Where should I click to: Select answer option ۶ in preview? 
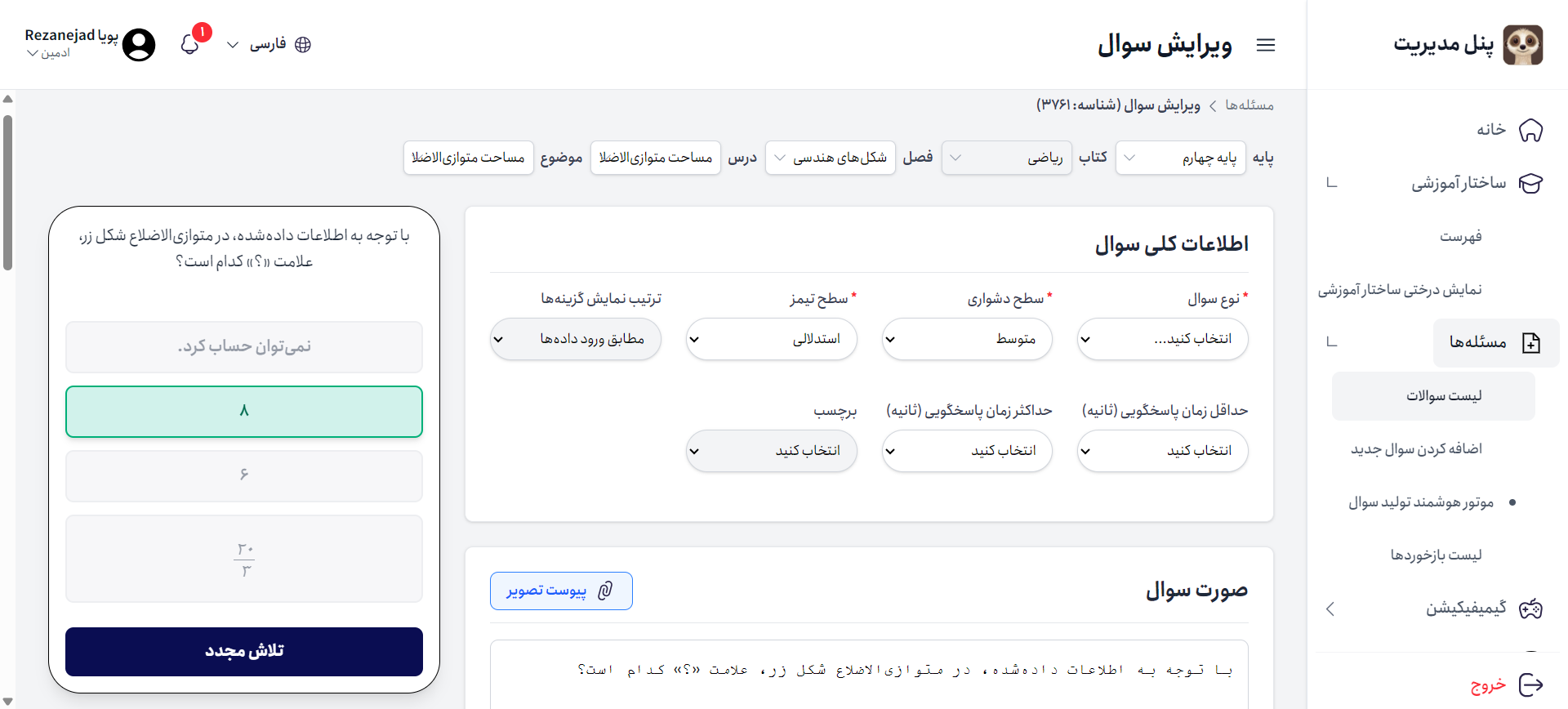(x=244, y=476)
